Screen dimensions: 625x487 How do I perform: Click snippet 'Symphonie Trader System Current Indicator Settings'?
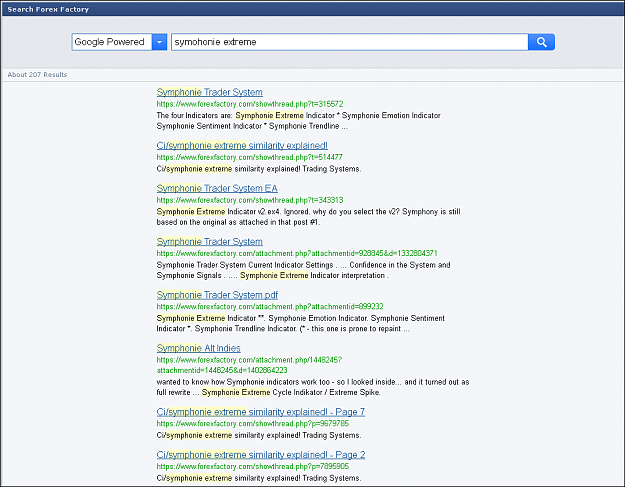(x=303, y=270)
